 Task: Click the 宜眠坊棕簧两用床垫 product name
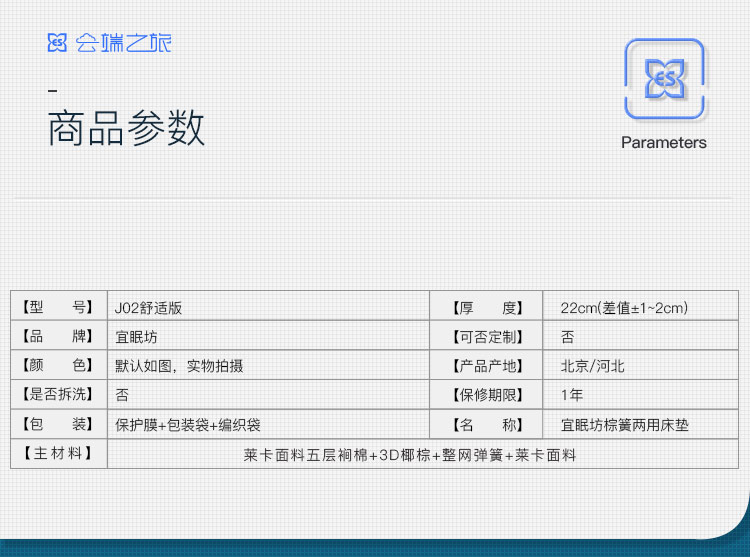[624, 425]
